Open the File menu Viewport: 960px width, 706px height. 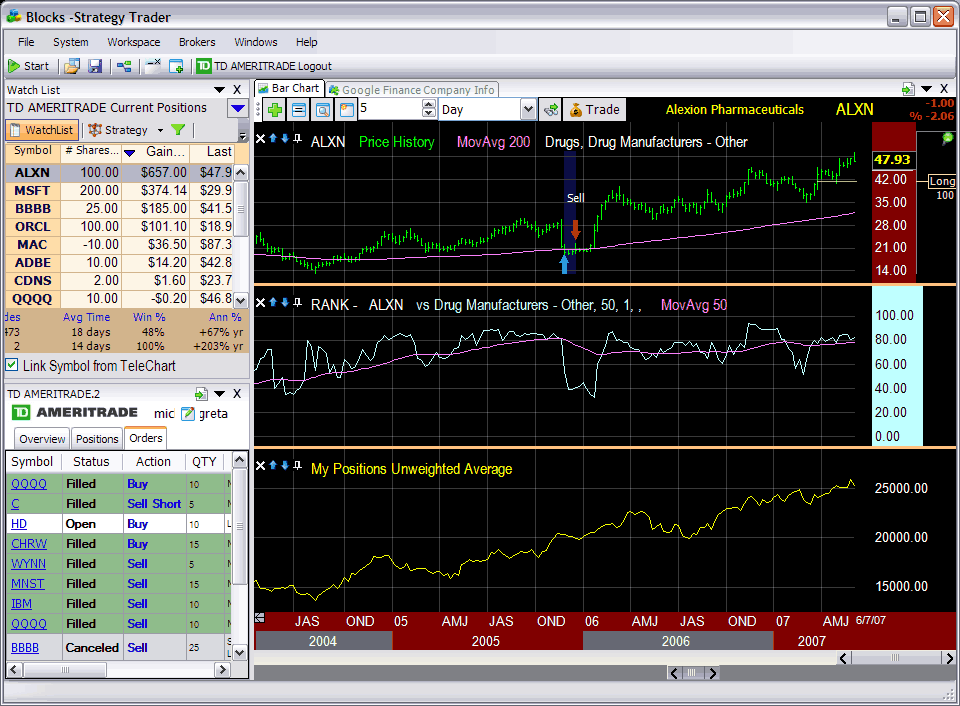click(x=26, y=42)
